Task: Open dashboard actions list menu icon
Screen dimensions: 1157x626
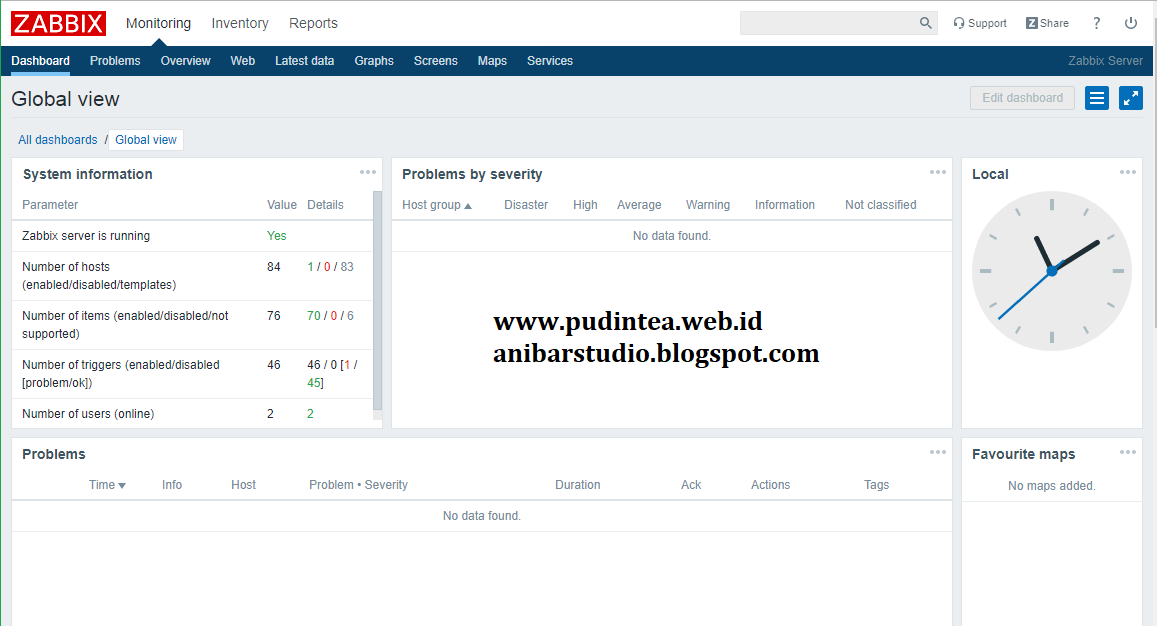Action: click(1097, 97)
